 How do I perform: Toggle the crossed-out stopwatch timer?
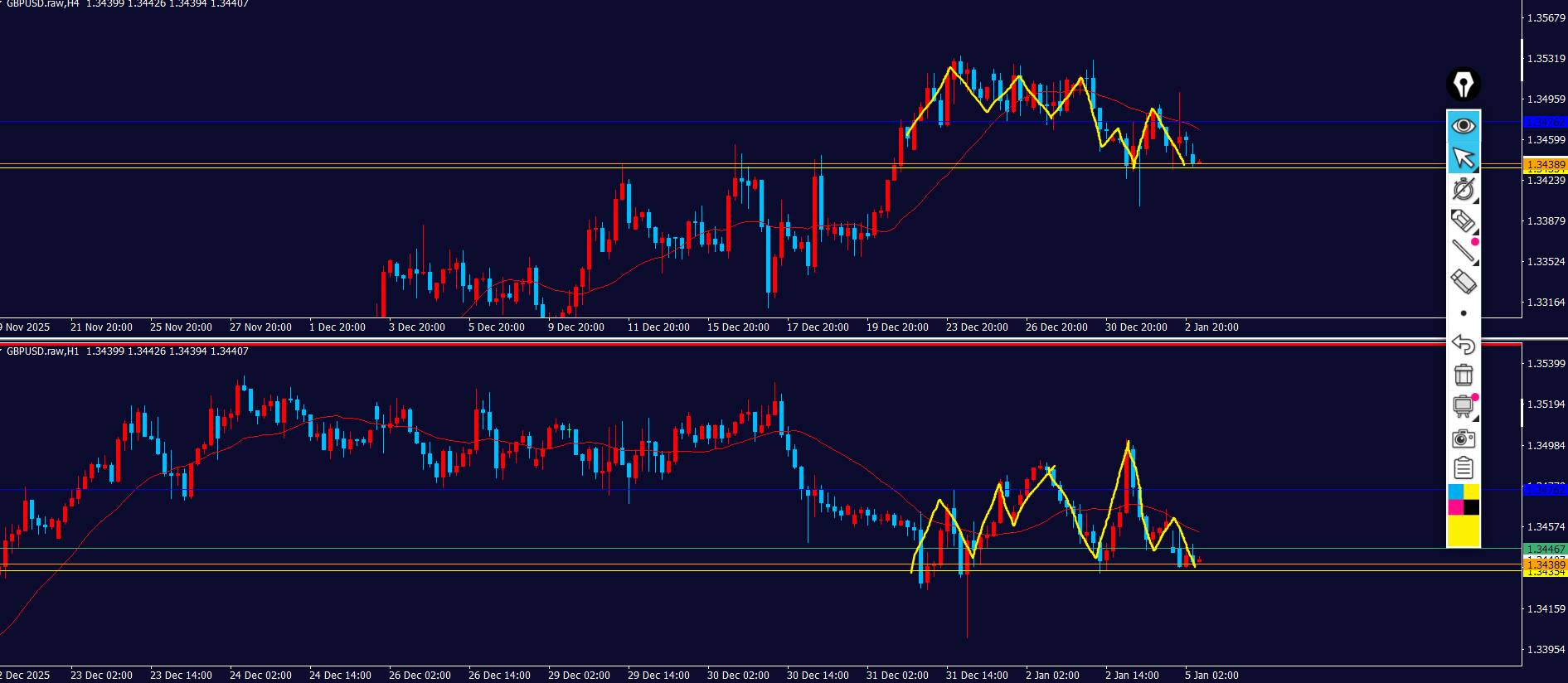(1464, 189)
